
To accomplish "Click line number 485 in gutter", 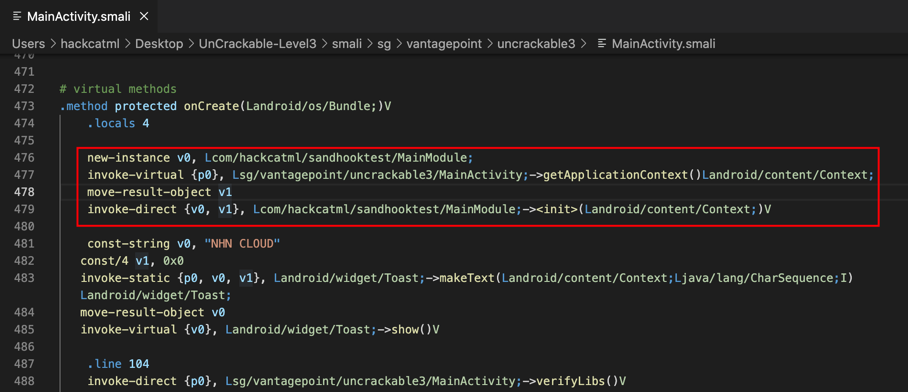I will coord(24,330).
